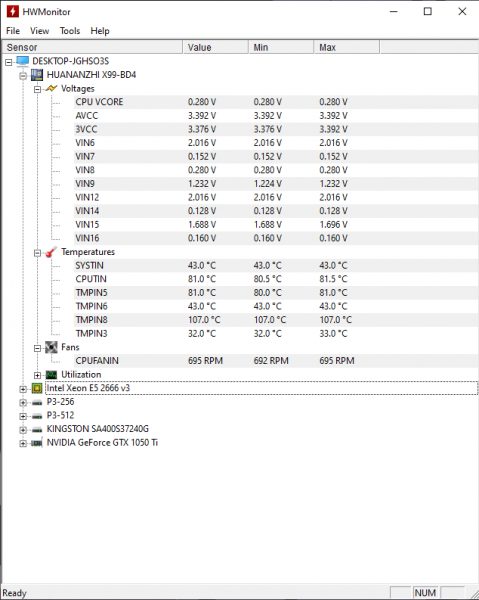Minimize the HWMonitor window
This screenshot has width=479, height=600.
click(393, 11)
